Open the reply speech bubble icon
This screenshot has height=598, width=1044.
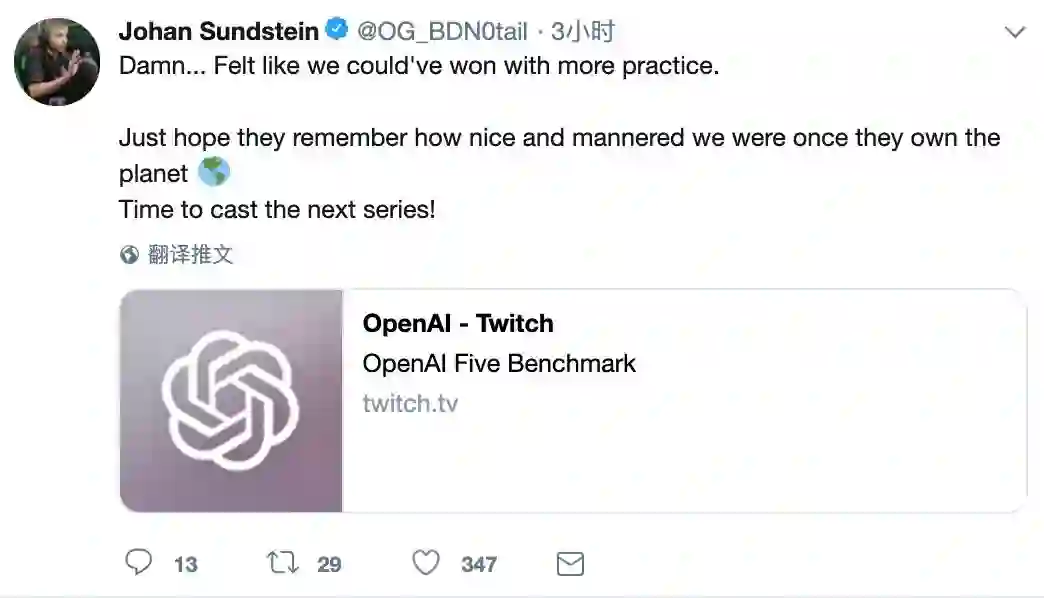click(x=138, y=563)
